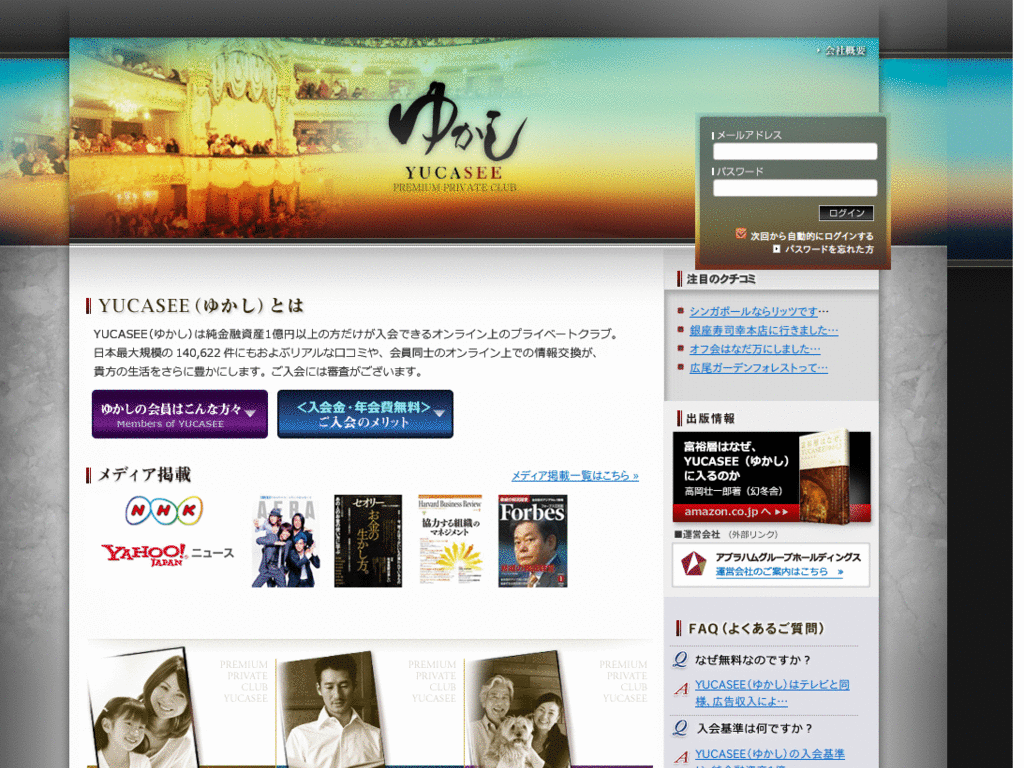Click the A icon beside テレビと同様 answer
This screenshot has width=1024, height=768.
click(681, 688)
